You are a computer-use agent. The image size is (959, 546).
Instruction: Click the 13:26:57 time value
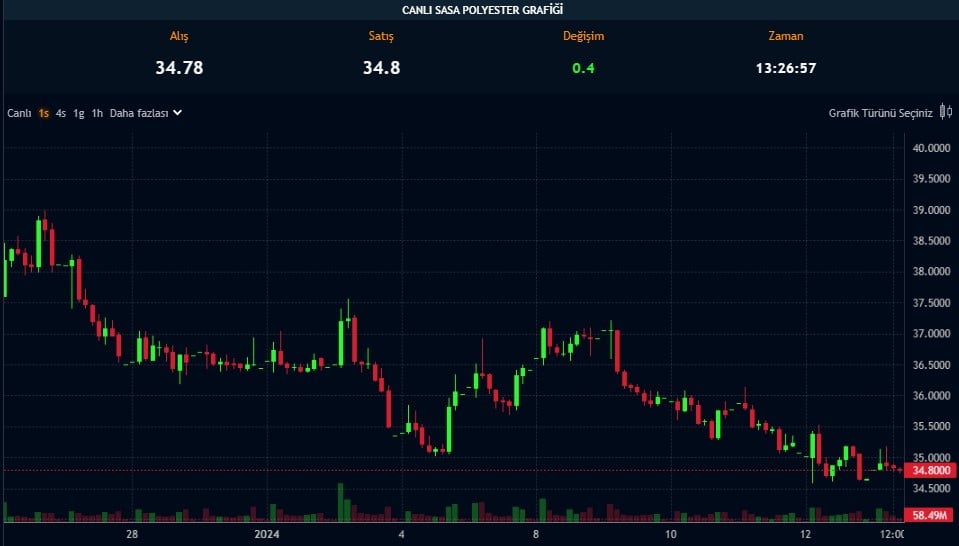coord(785,68)
